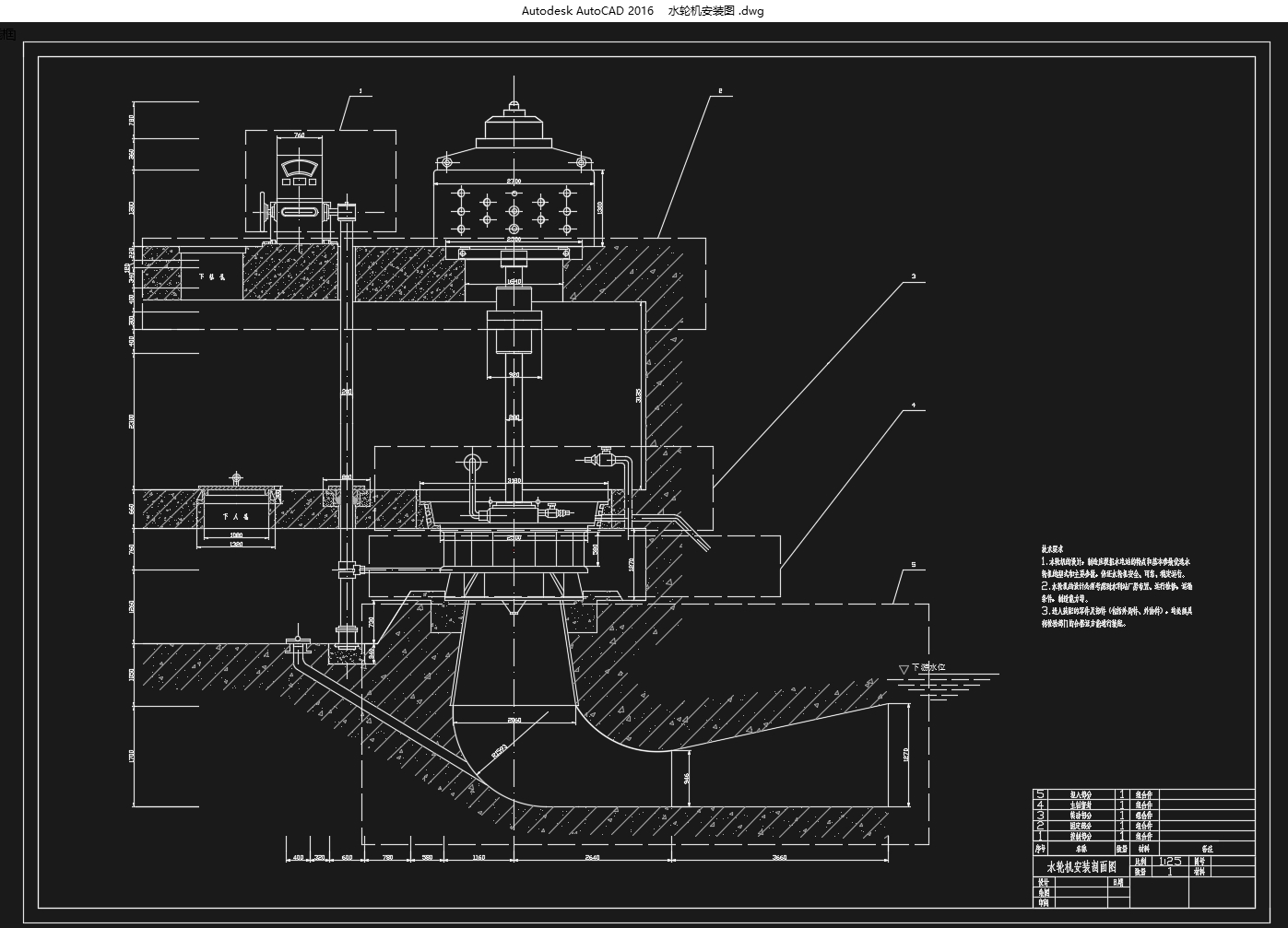Click the drawing title 水轮机安装剖面图 in title block
The image size is (1288, 928).
[1081, 867]
